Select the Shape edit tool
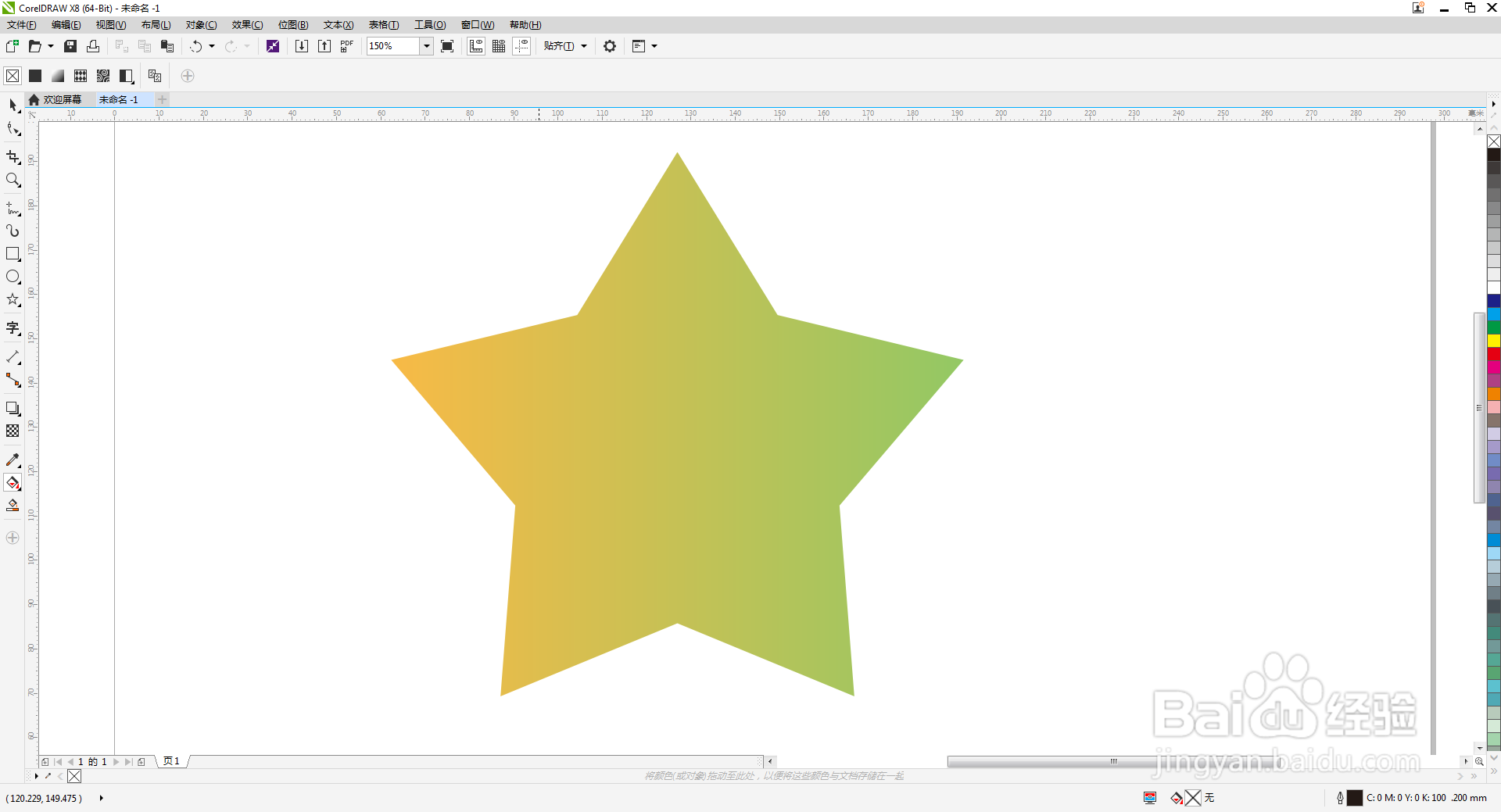This screenshot has height=812, width=1501. [13, 129]
